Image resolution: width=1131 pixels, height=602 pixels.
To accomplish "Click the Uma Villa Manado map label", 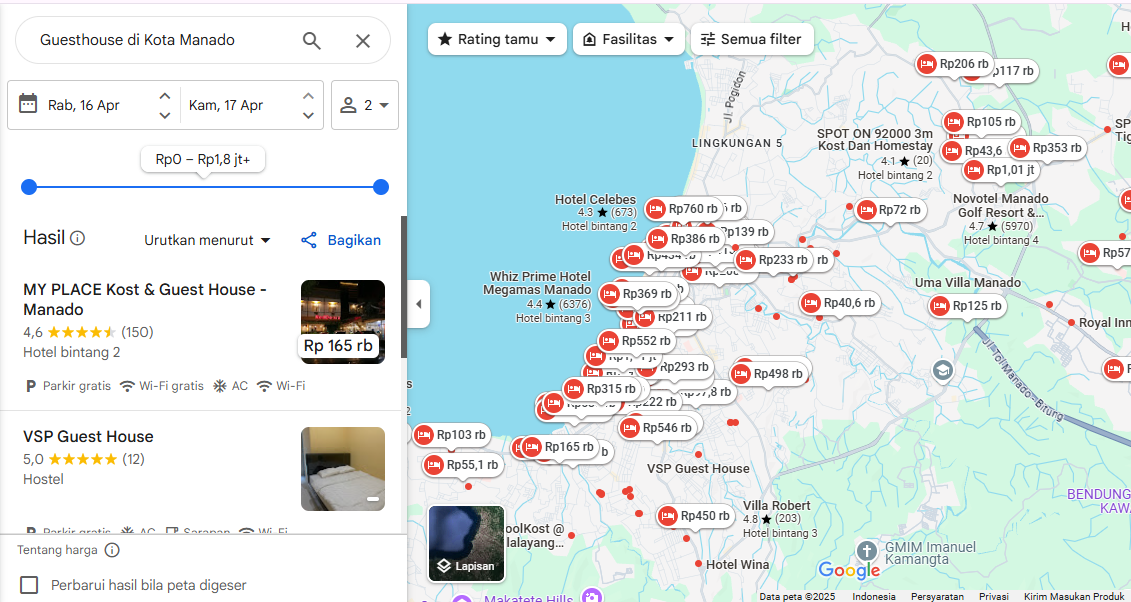I will 968,283.
